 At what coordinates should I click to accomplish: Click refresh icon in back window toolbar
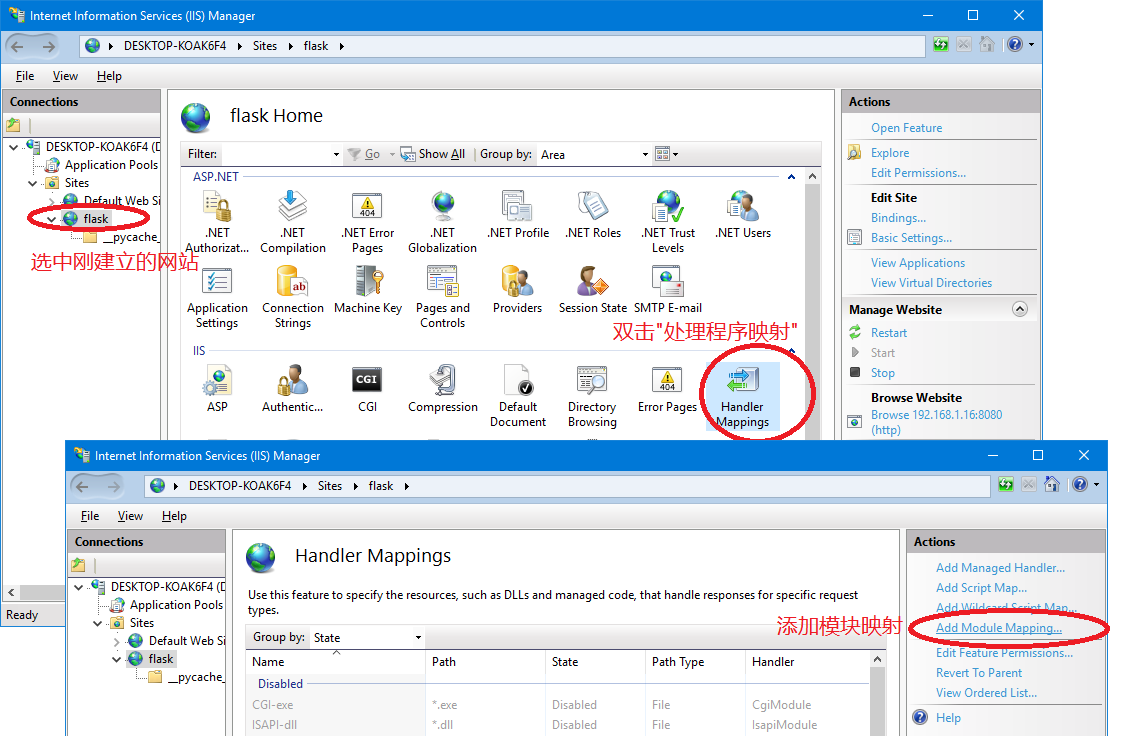pos(941,44)
